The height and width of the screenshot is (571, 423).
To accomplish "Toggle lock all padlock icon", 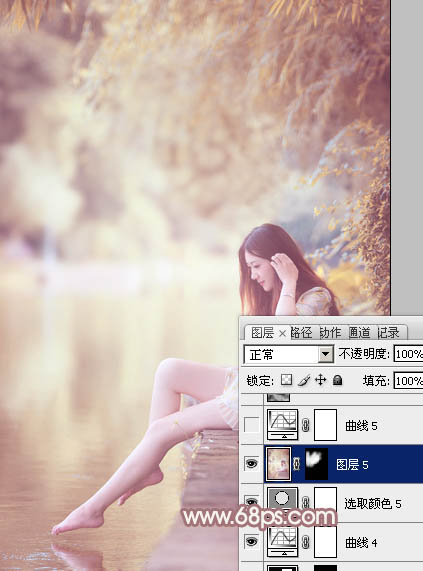I will pos(337,380).
